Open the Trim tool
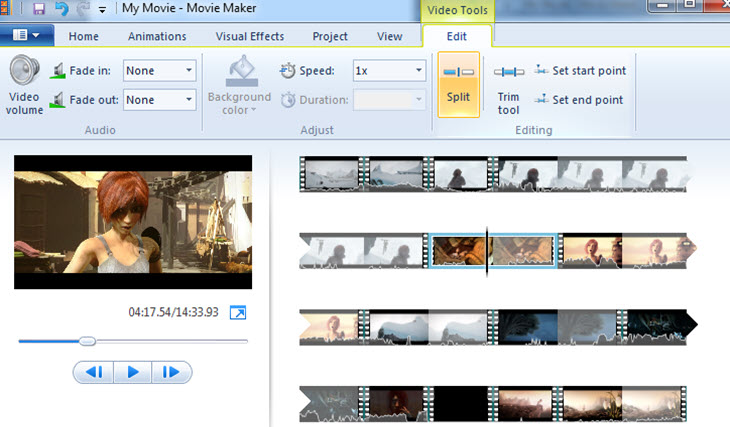 (x=508, y=90)
